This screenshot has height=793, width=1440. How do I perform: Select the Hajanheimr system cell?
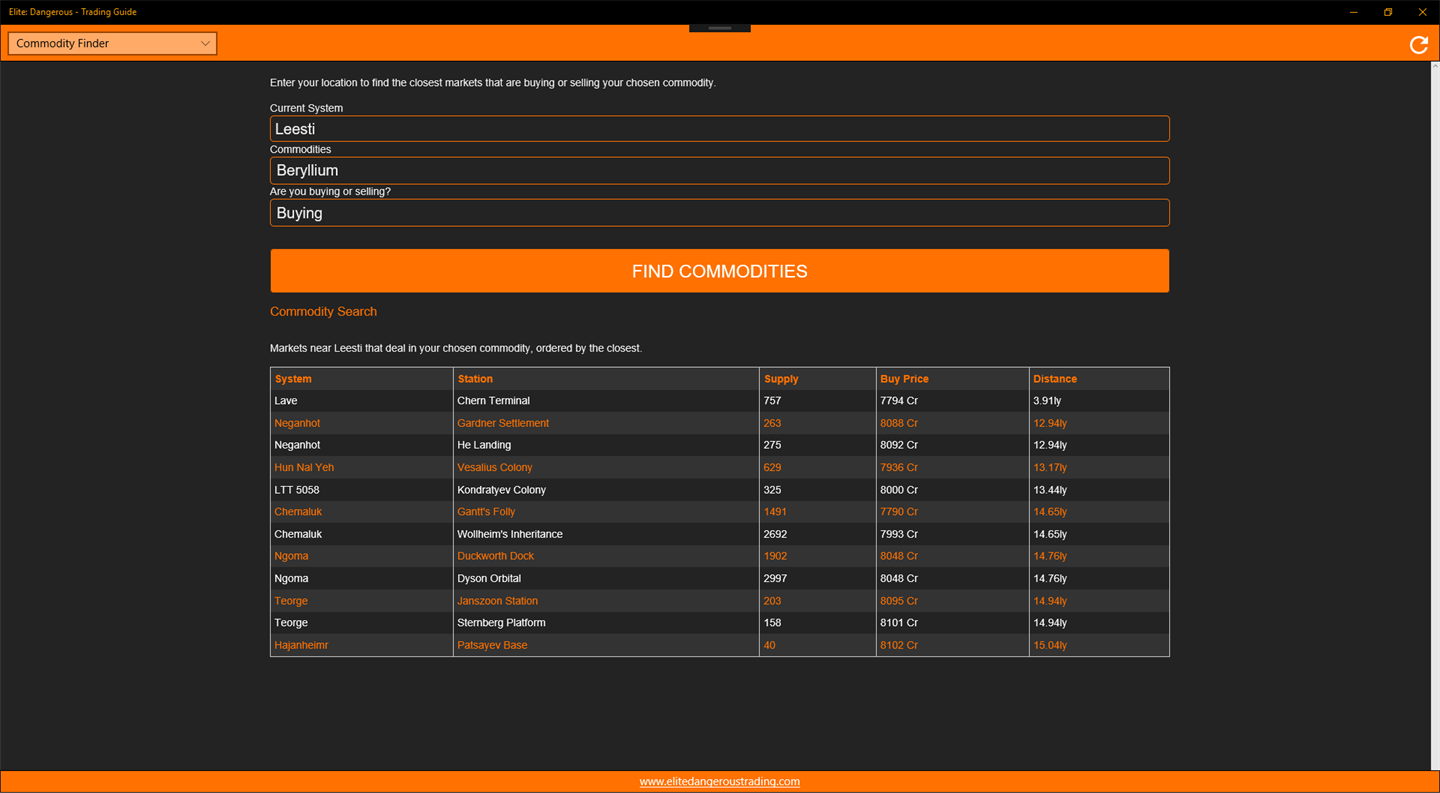click(301, 645)
